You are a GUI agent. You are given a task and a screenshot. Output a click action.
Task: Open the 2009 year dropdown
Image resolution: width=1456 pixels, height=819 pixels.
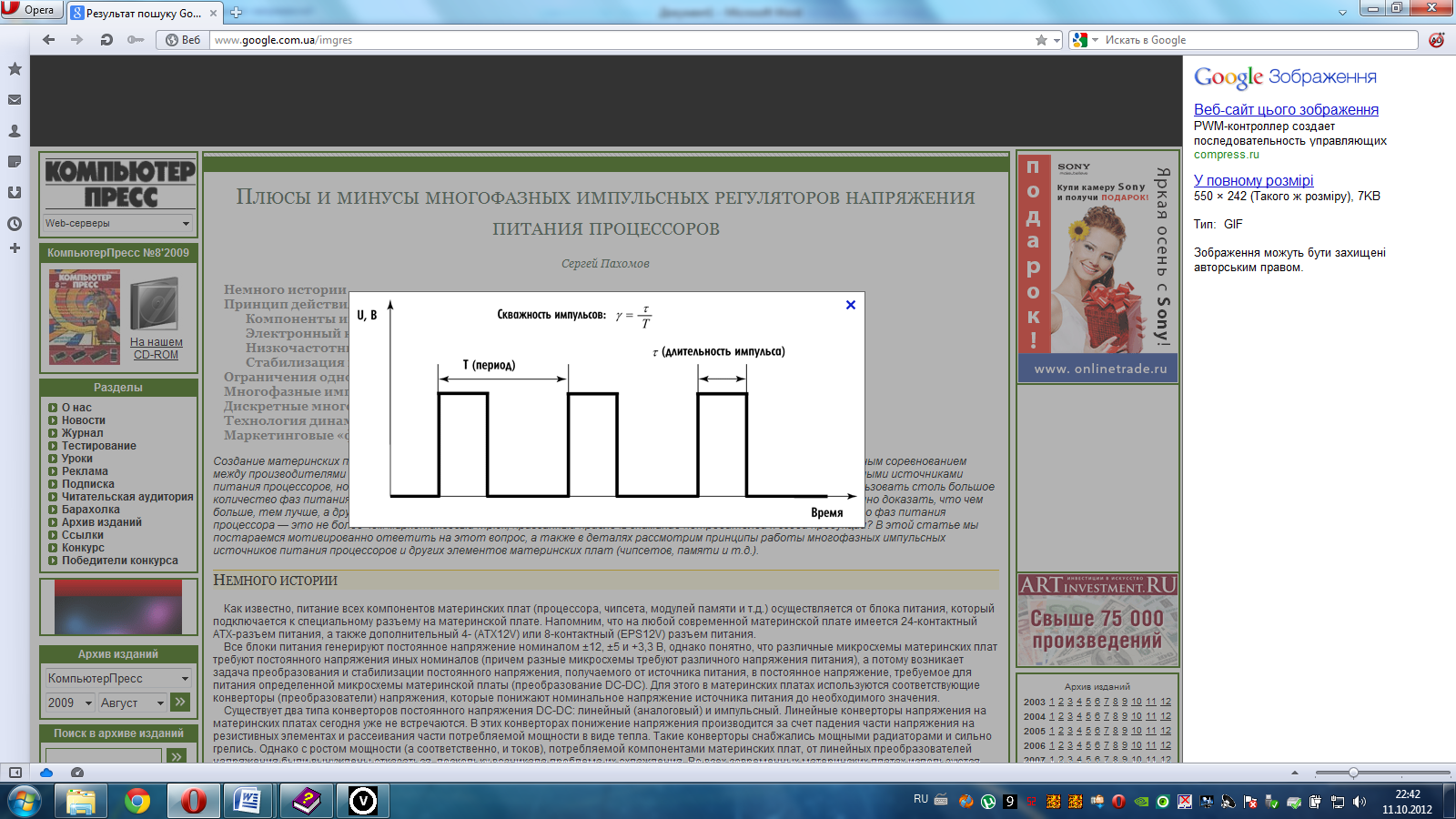click(x=70, y=703)
